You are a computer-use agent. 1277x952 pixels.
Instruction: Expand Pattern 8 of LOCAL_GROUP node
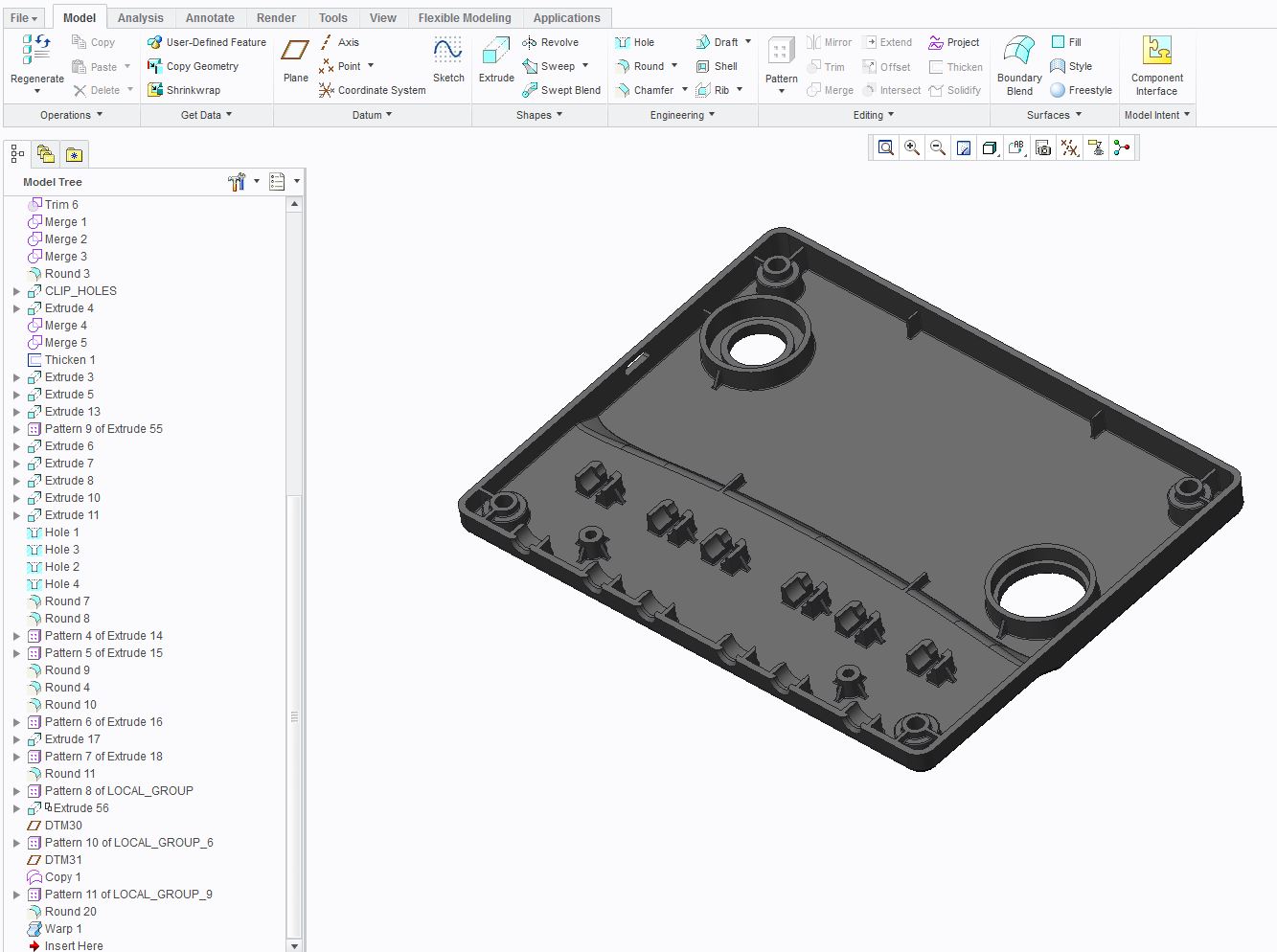pyautogui.click(x=16, y=791)
